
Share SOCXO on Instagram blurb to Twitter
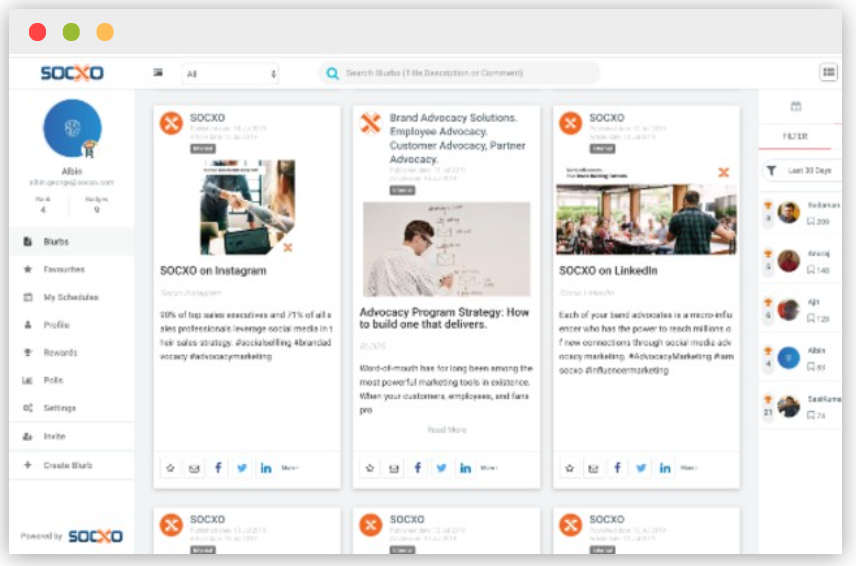click(242, 468)
